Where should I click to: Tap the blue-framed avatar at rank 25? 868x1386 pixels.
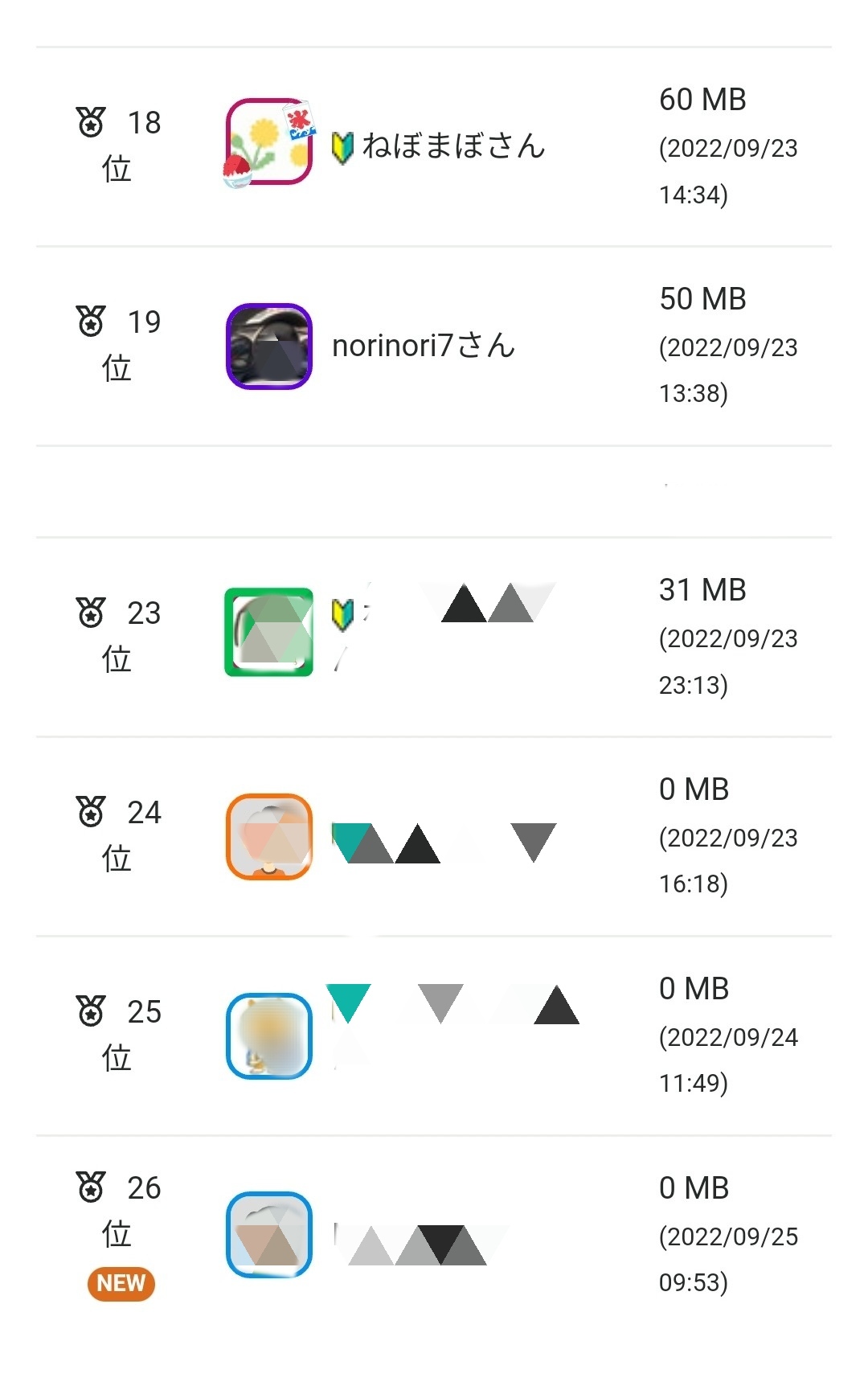coord(268,1035)
